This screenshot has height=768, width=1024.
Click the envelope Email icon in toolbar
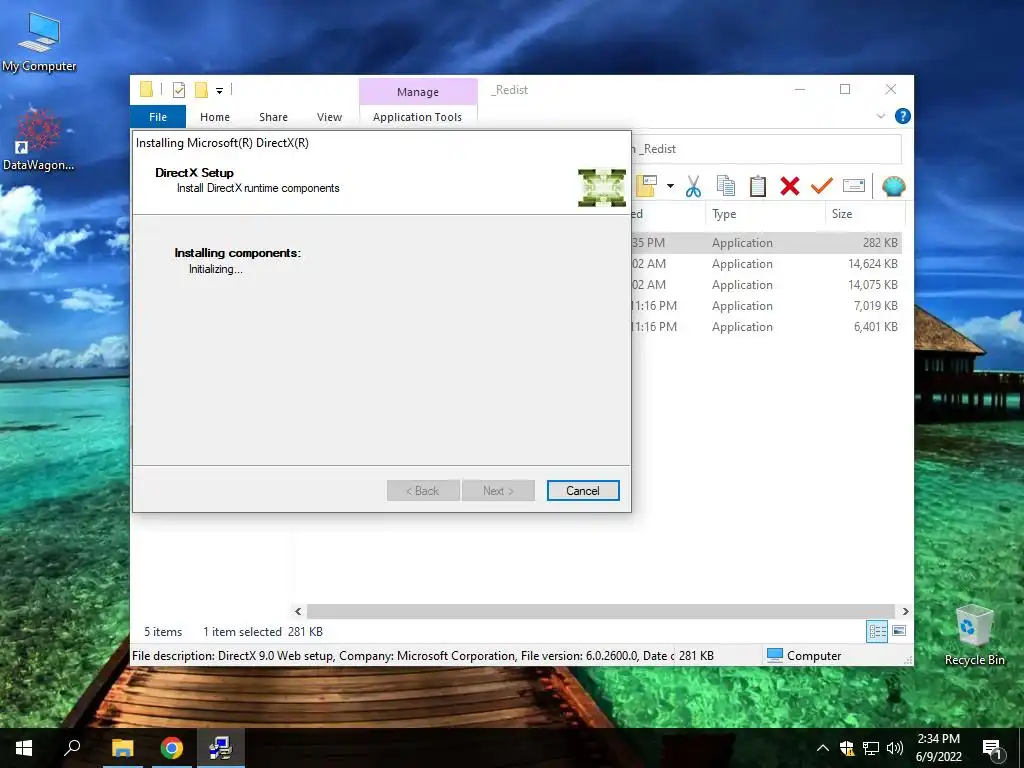click(854, 186)
